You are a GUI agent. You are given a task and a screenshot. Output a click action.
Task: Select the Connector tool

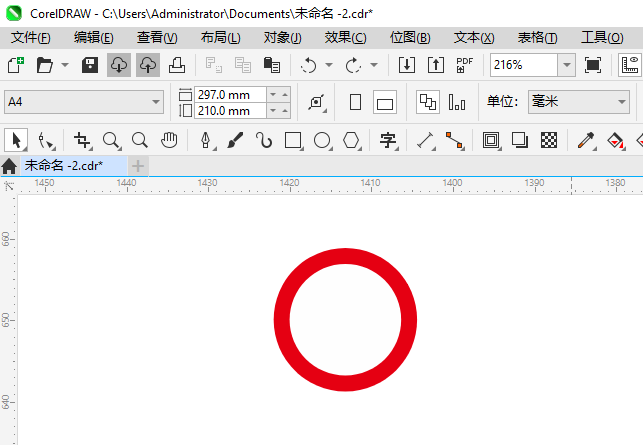455,140
